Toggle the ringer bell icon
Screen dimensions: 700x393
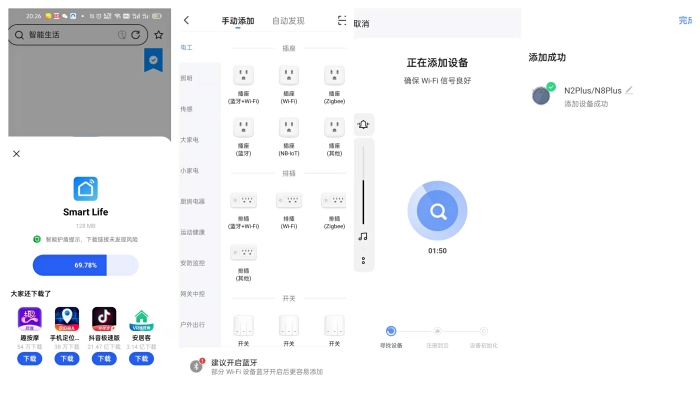[363, 125]
